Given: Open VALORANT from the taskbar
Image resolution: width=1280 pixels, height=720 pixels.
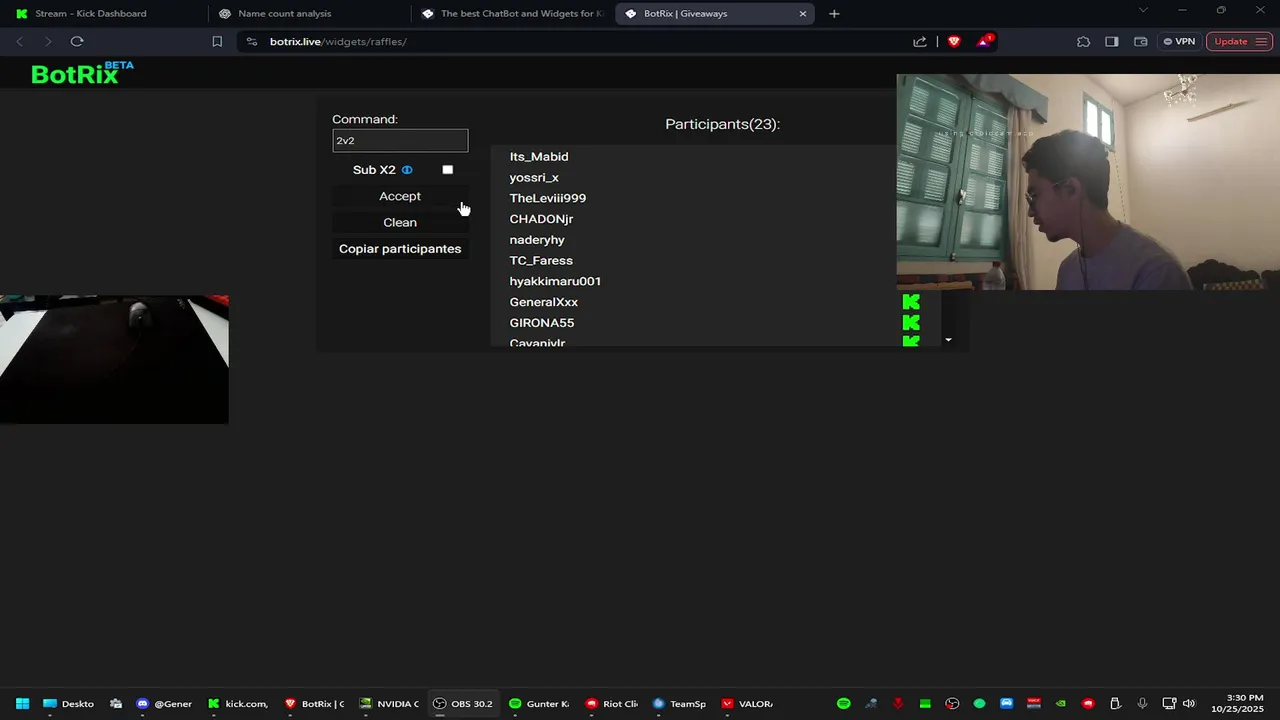Looking at the screenshot, I should point(748,704).
